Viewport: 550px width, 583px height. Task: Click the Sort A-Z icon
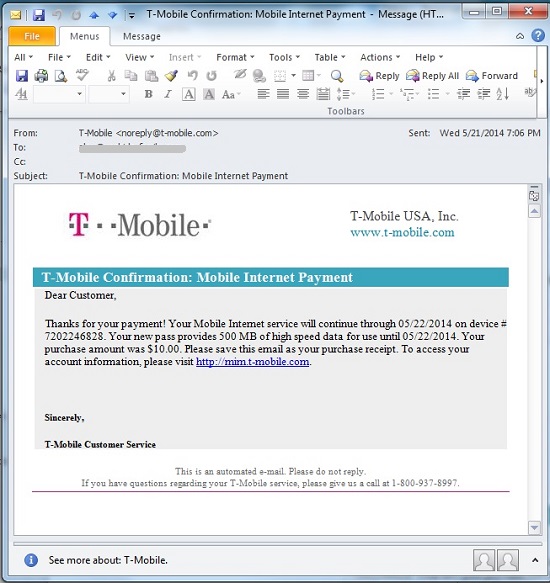[x=502, y=94]
